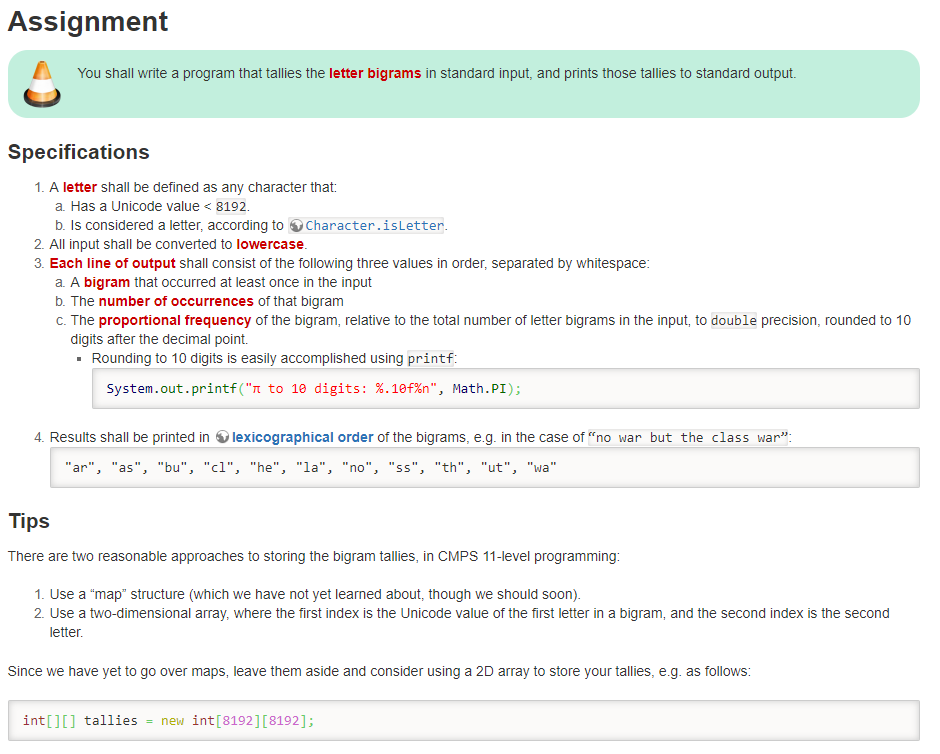This screenshot has width=940, height=754.
Task: Click the globe icon beside Character.isLetter
Action: point(297,224)
